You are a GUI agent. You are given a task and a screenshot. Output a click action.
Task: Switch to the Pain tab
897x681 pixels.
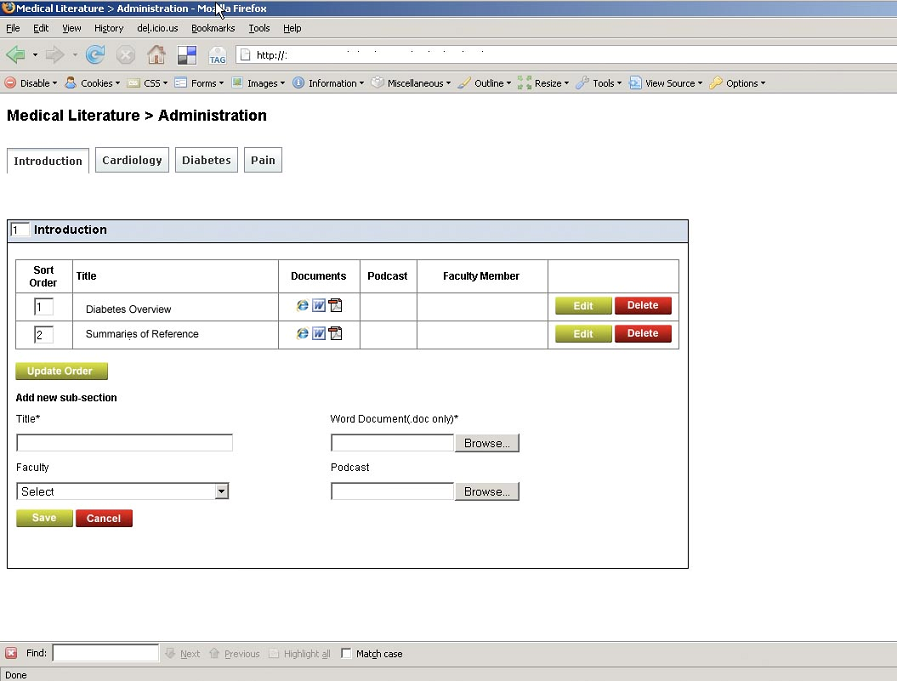(x=263, y=160)
